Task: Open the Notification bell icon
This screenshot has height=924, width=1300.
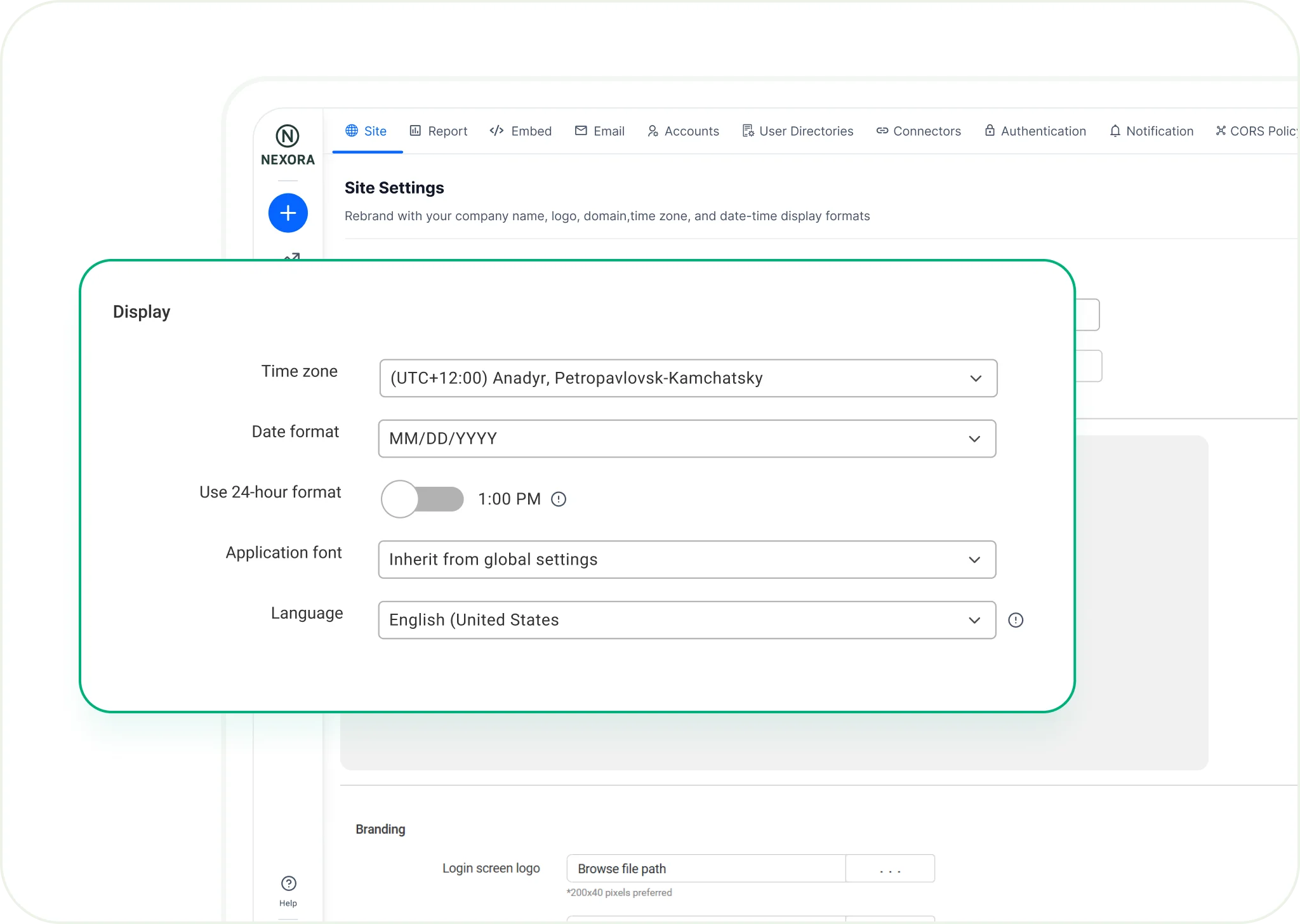Action: [x=1115, y=131]
